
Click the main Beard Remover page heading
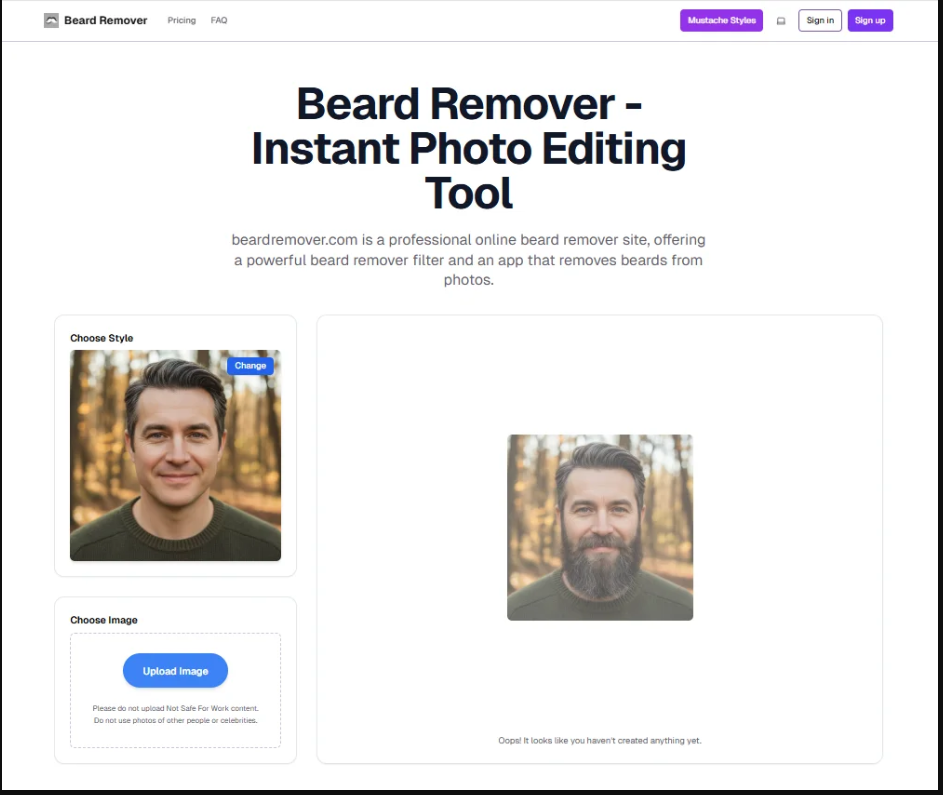pos(469,148)
